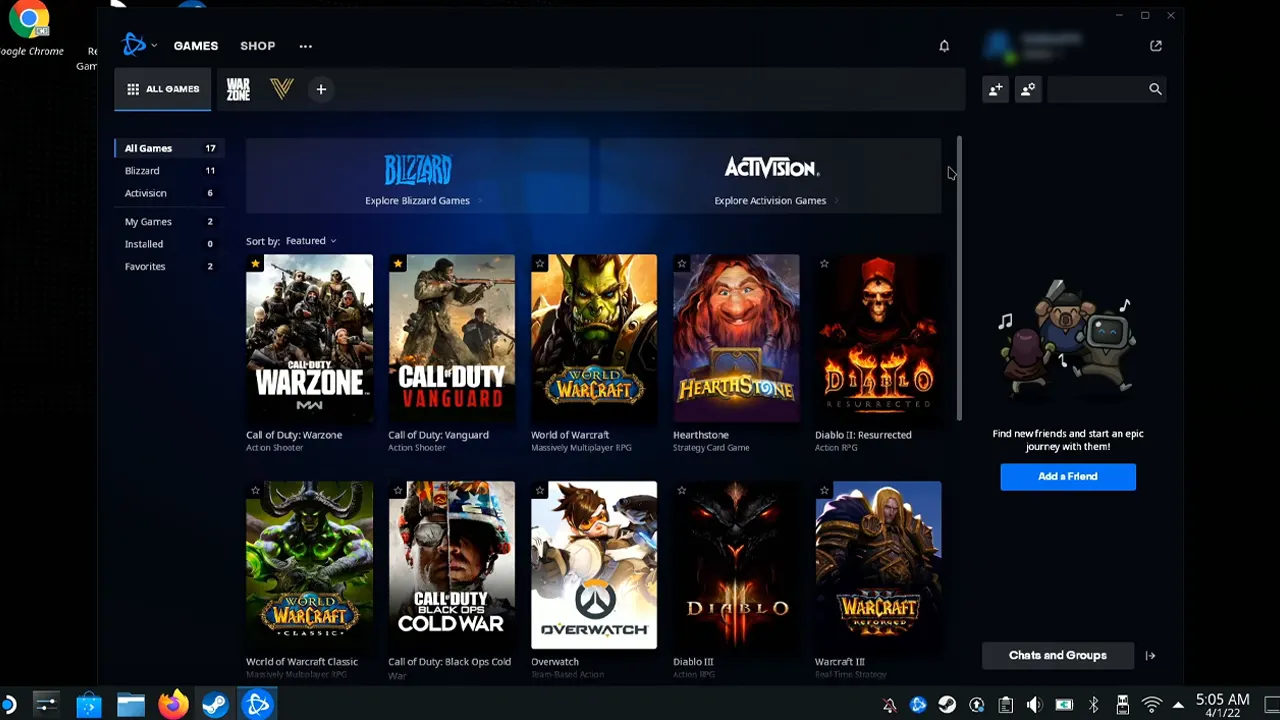Open taskbar system settings sliders icon
The image size is (1280, 720).
coord(46,705)
